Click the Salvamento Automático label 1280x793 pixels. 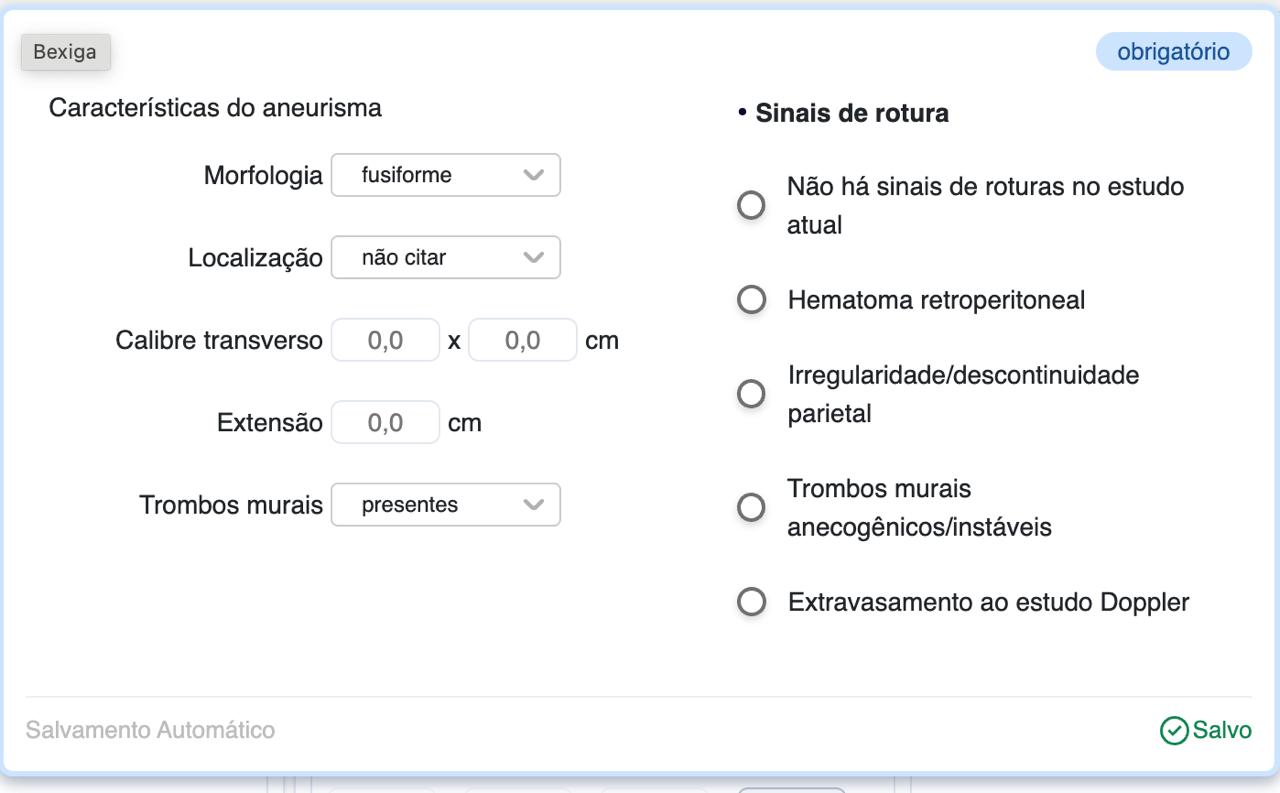click(x=150, y=731)
